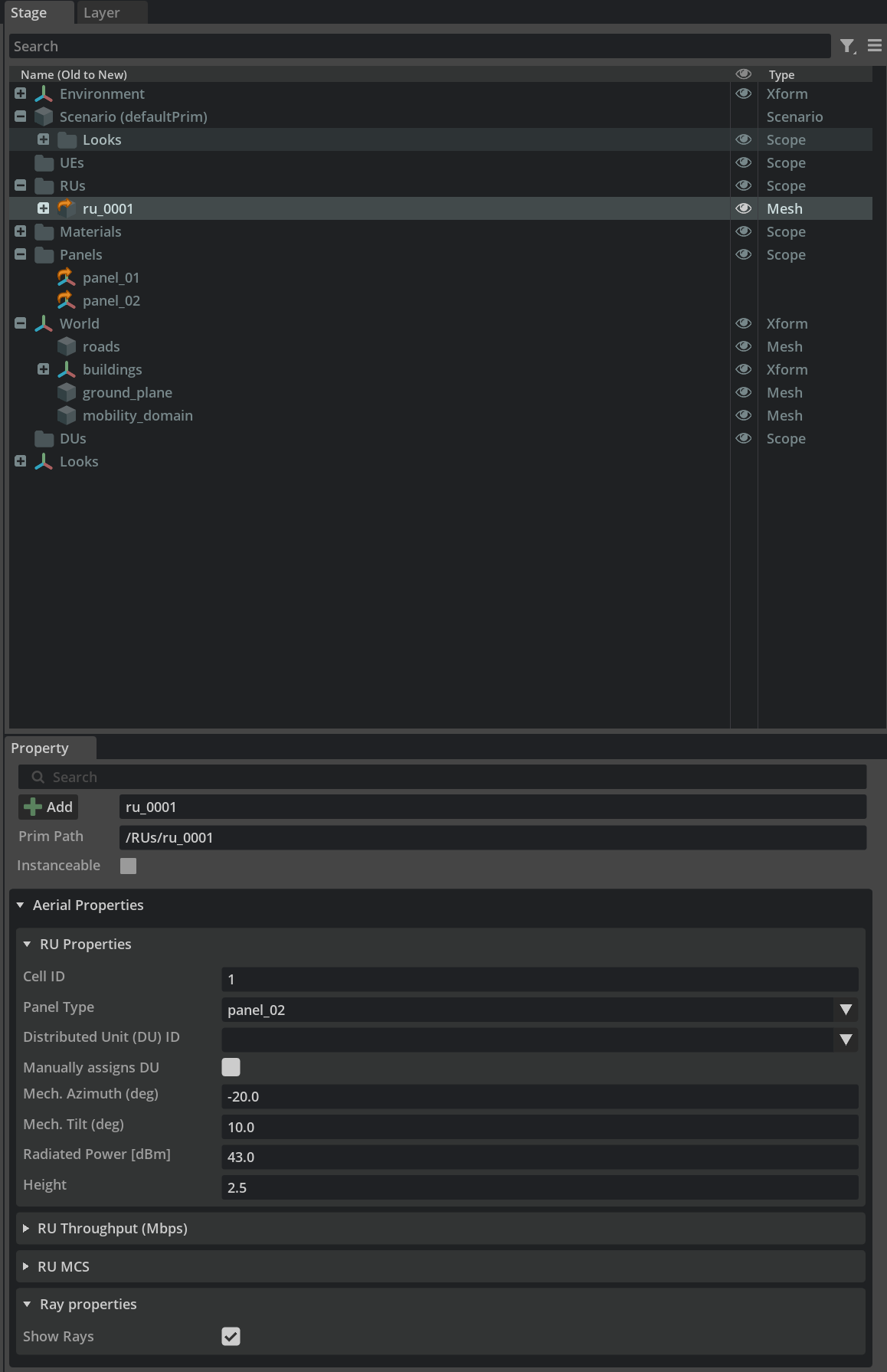Click the ru_0001 orange arrow icon
Screen dimensions: 887x1372
[67, 208]
